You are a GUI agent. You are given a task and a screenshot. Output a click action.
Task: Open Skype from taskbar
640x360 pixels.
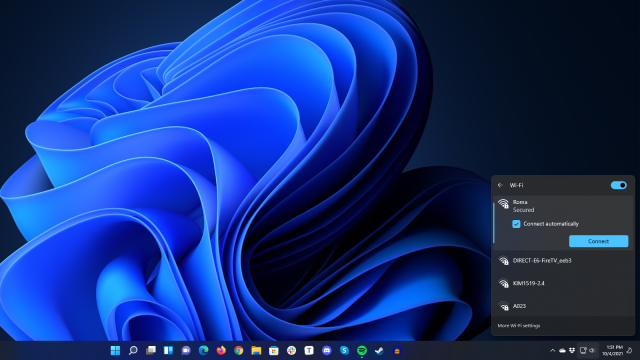[344, 350]
